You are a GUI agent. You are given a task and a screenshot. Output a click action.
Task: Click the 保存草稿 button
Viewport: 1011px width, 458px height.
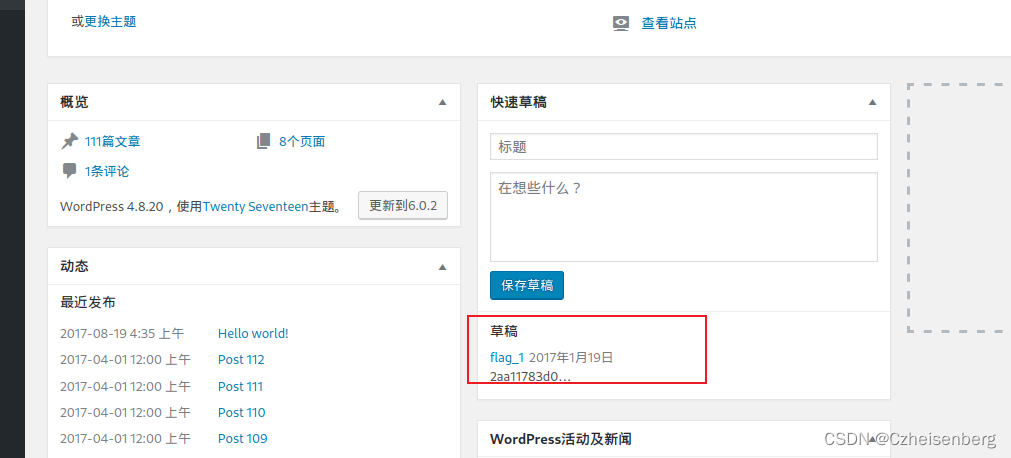click(527, 285)
